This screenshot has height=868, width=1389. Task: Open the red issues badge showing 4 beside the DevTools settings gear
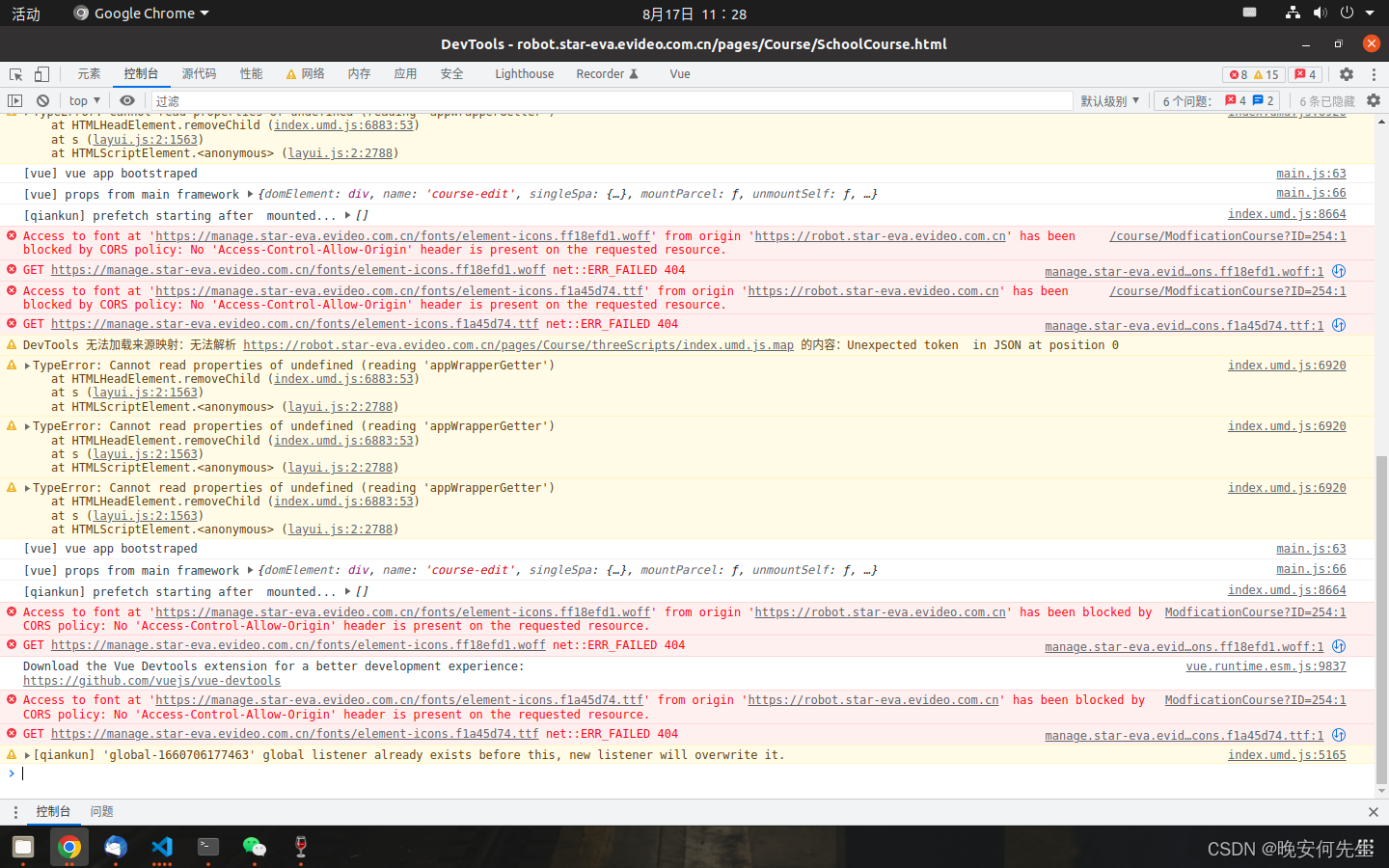click(1306, 74)
